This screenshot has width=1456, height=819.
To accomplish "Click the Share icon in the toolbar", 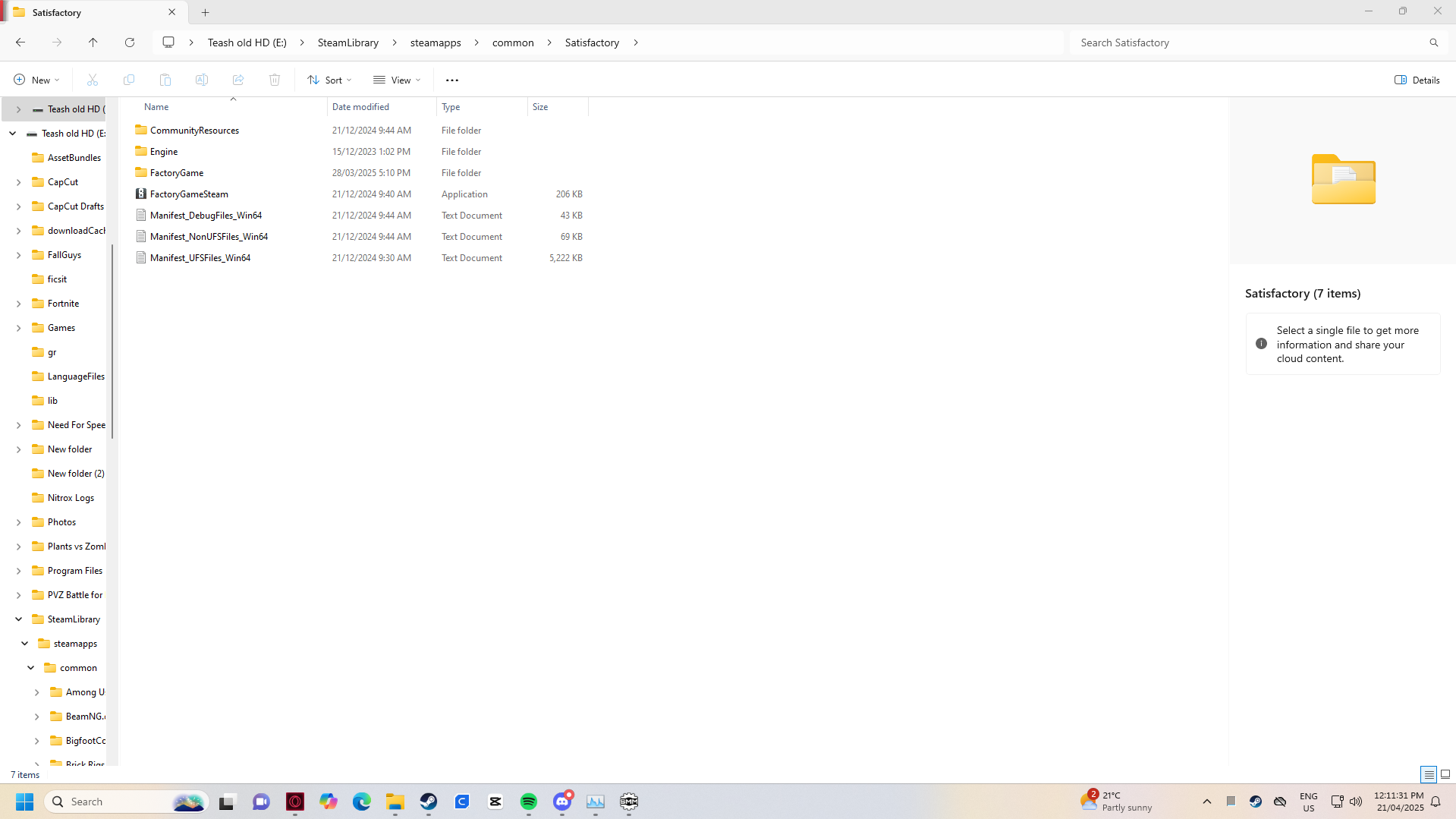I will [238, 80].
